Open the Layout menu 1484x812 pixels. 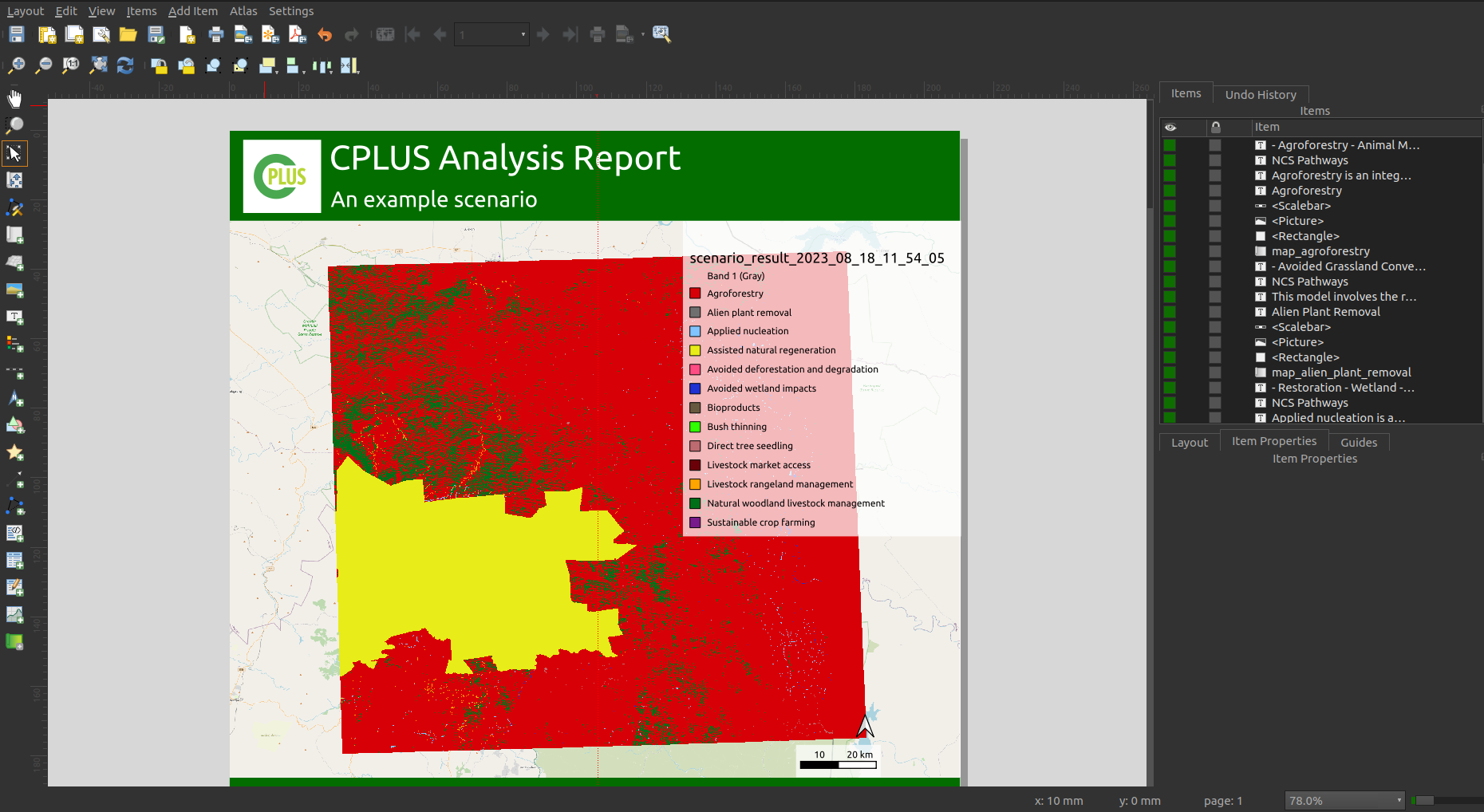[26, 11]
